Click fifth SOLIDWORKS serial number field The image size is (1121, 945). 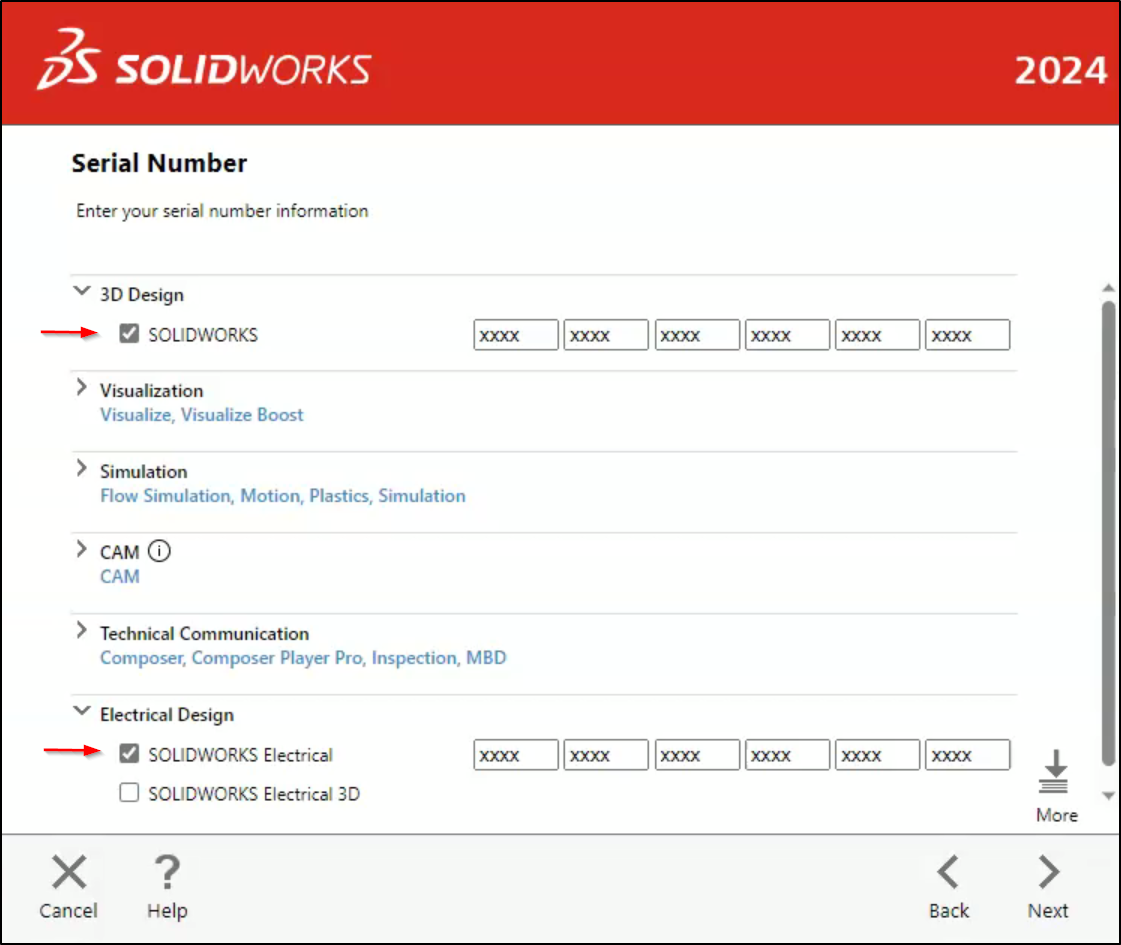tap(877, 335)
